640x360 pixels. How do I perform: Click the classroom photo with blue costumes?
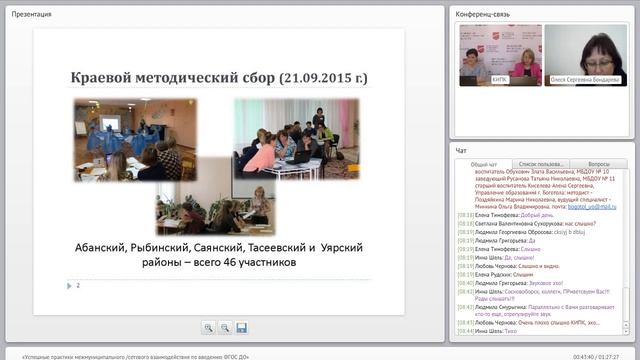[x=135, y=139]
